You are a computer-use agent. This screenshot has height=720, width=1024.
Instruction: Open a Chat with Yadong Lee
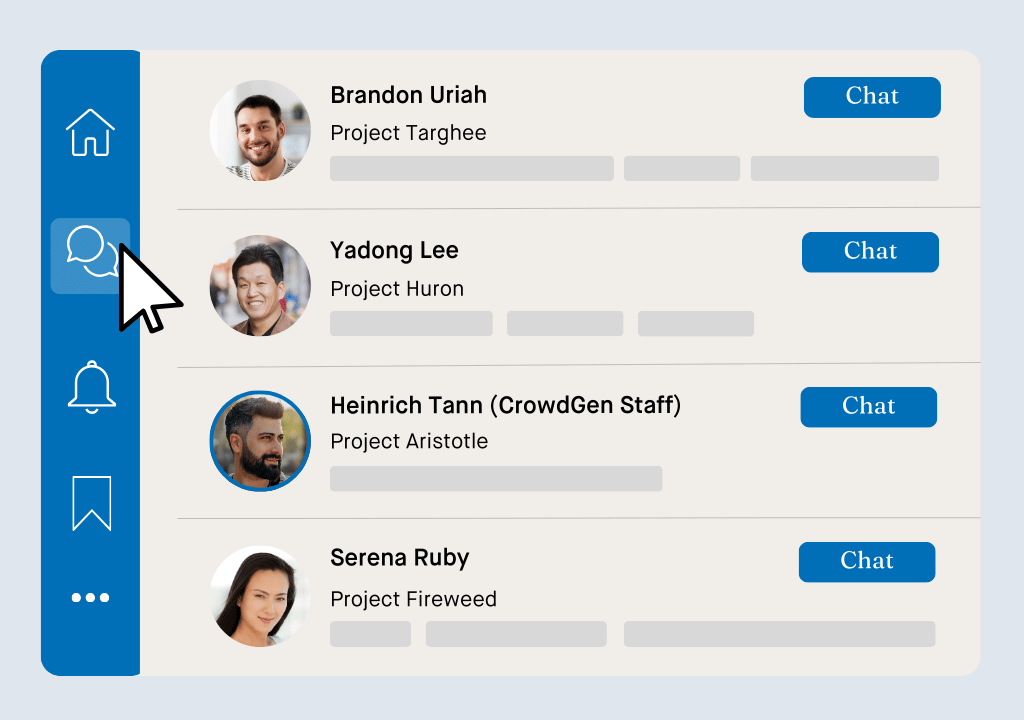869,252
